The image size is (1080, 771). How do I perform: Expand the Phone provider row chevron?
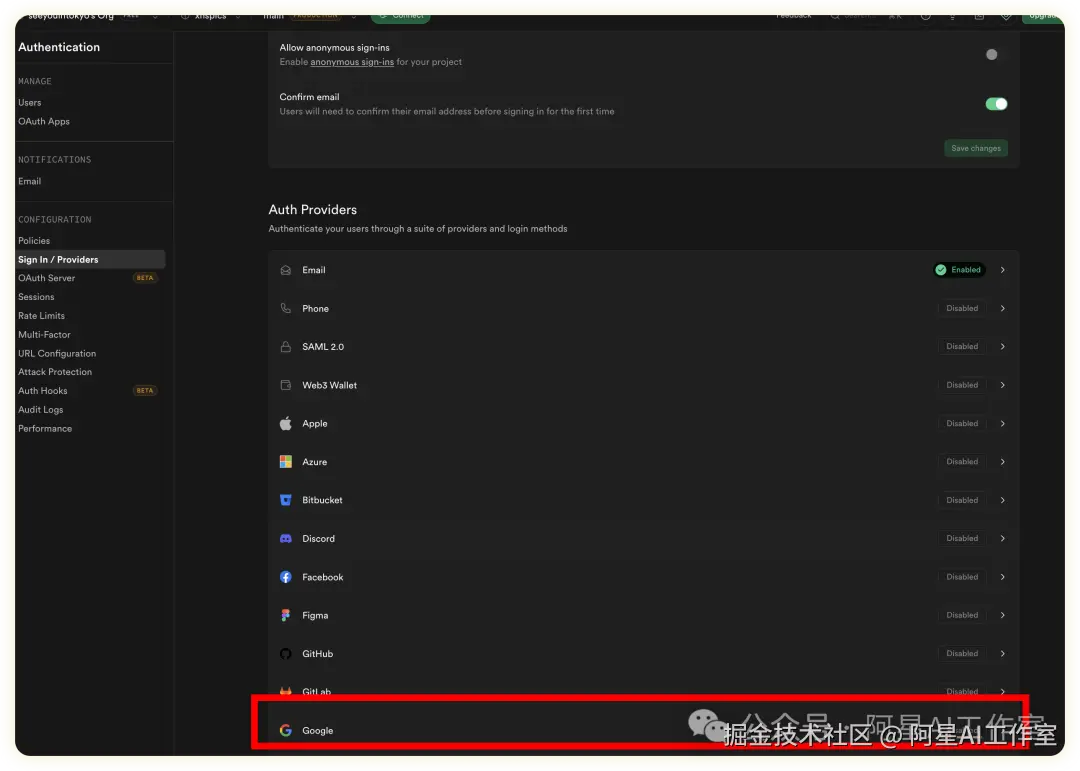click(1003, 308)
